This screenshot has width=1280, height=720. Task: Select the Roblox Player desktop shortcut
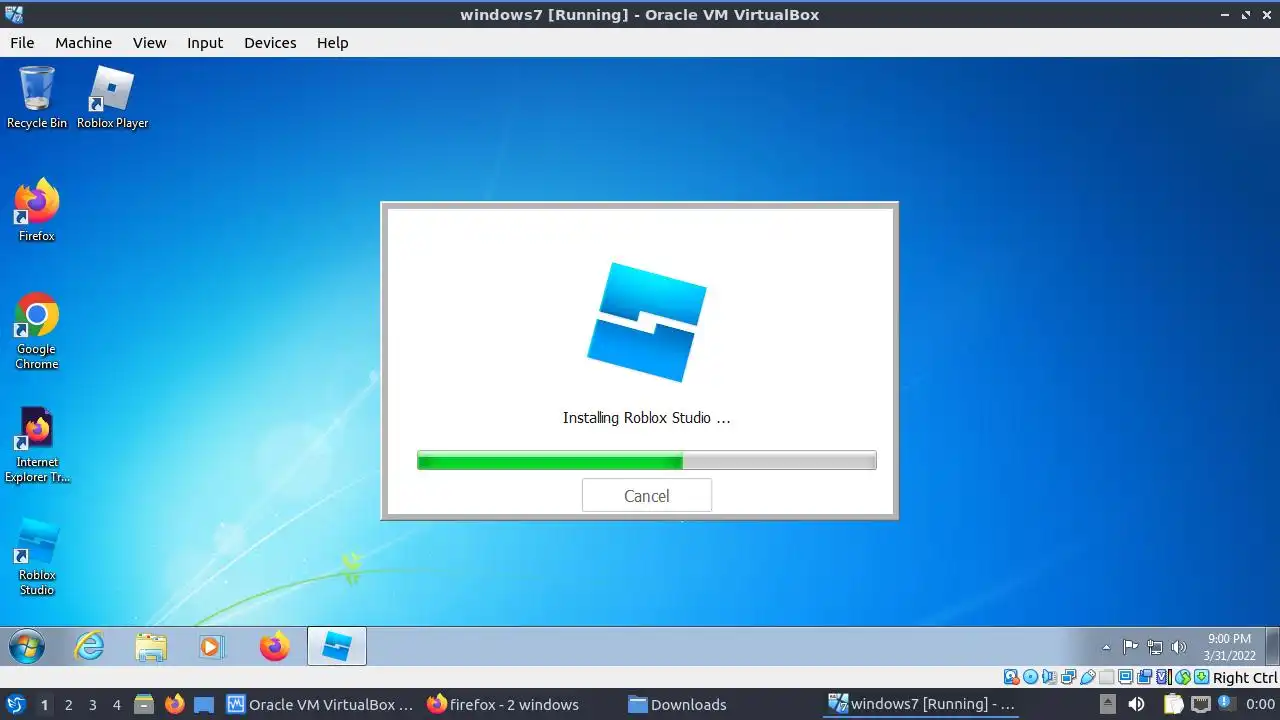(x=112, y=97)
